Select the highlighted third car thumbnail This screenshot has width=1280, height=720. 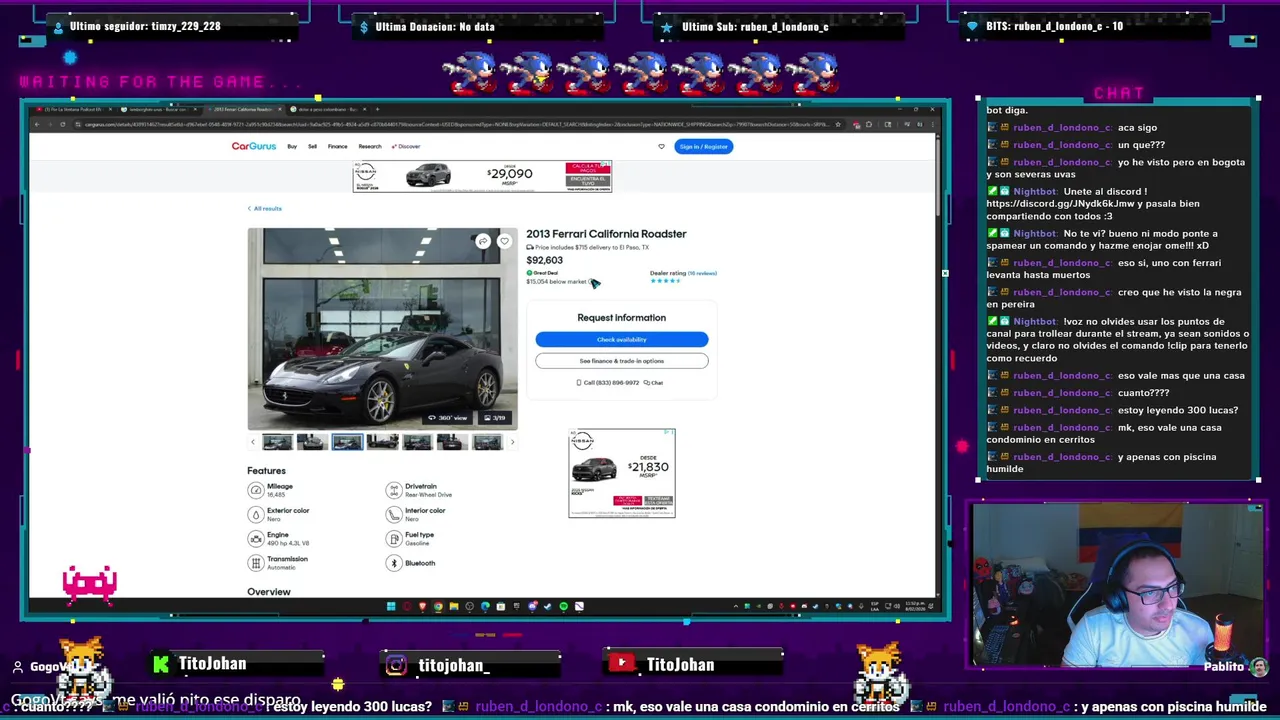click(x=347, y=442)
